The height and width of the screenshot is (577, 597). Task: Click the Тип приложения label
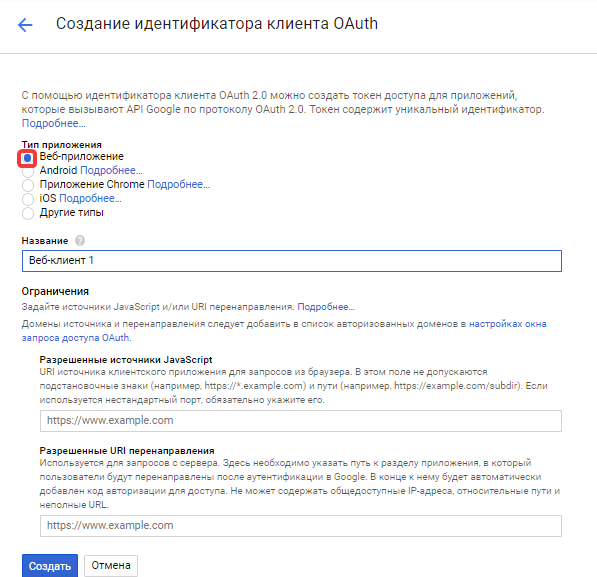62,145
